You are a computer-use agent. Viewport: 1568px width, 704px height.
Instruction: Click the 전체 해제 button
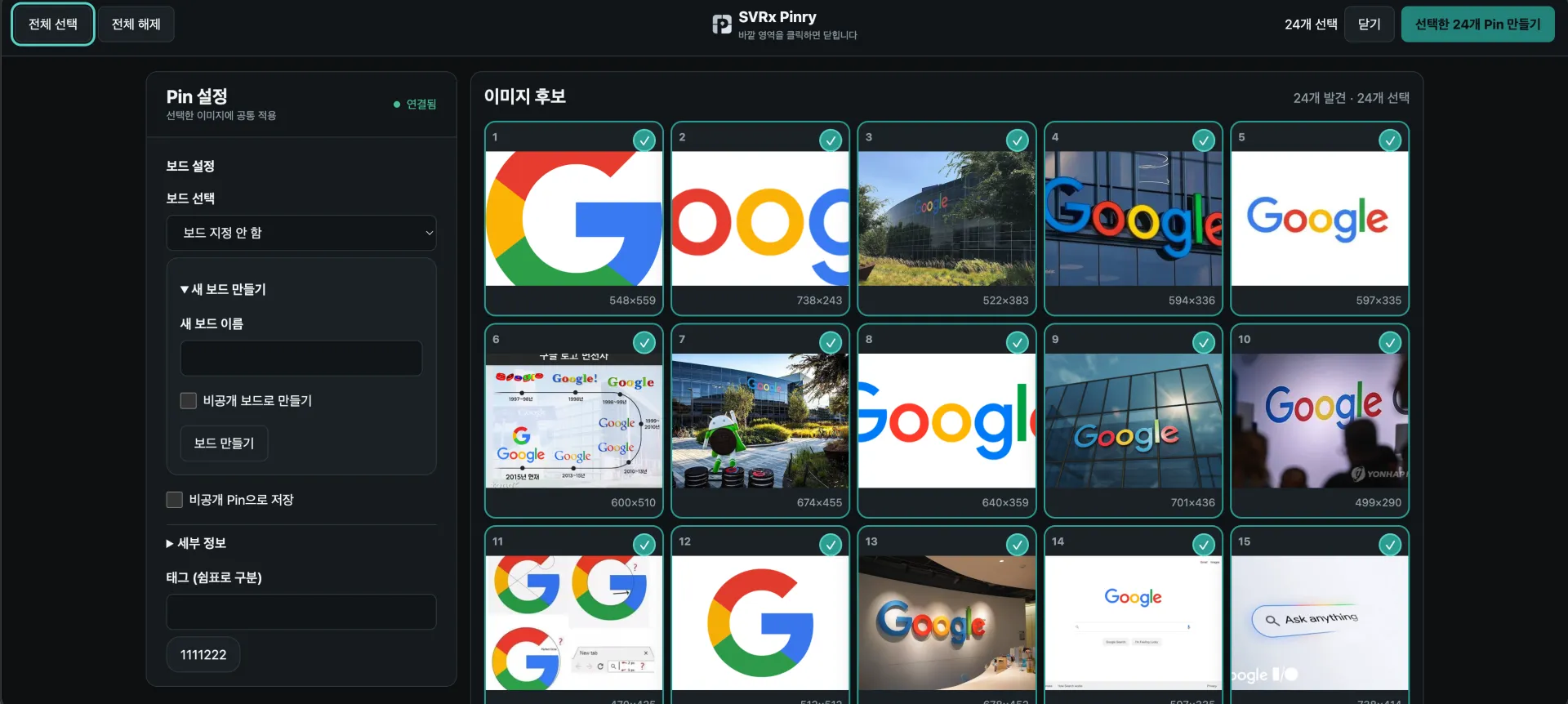click(x=136, y=25)
